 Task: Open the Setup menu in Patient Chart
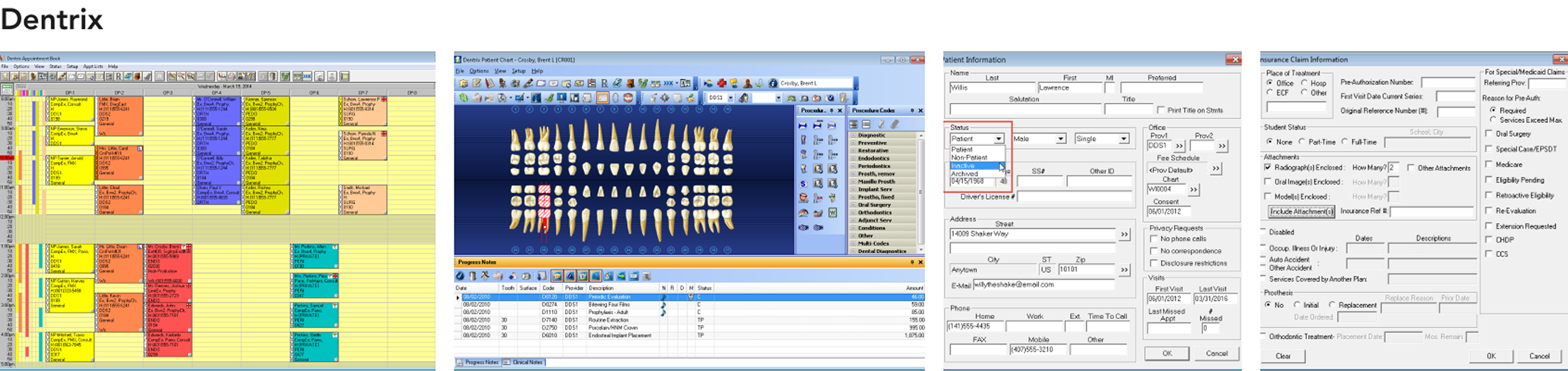[x=518, y=71]
